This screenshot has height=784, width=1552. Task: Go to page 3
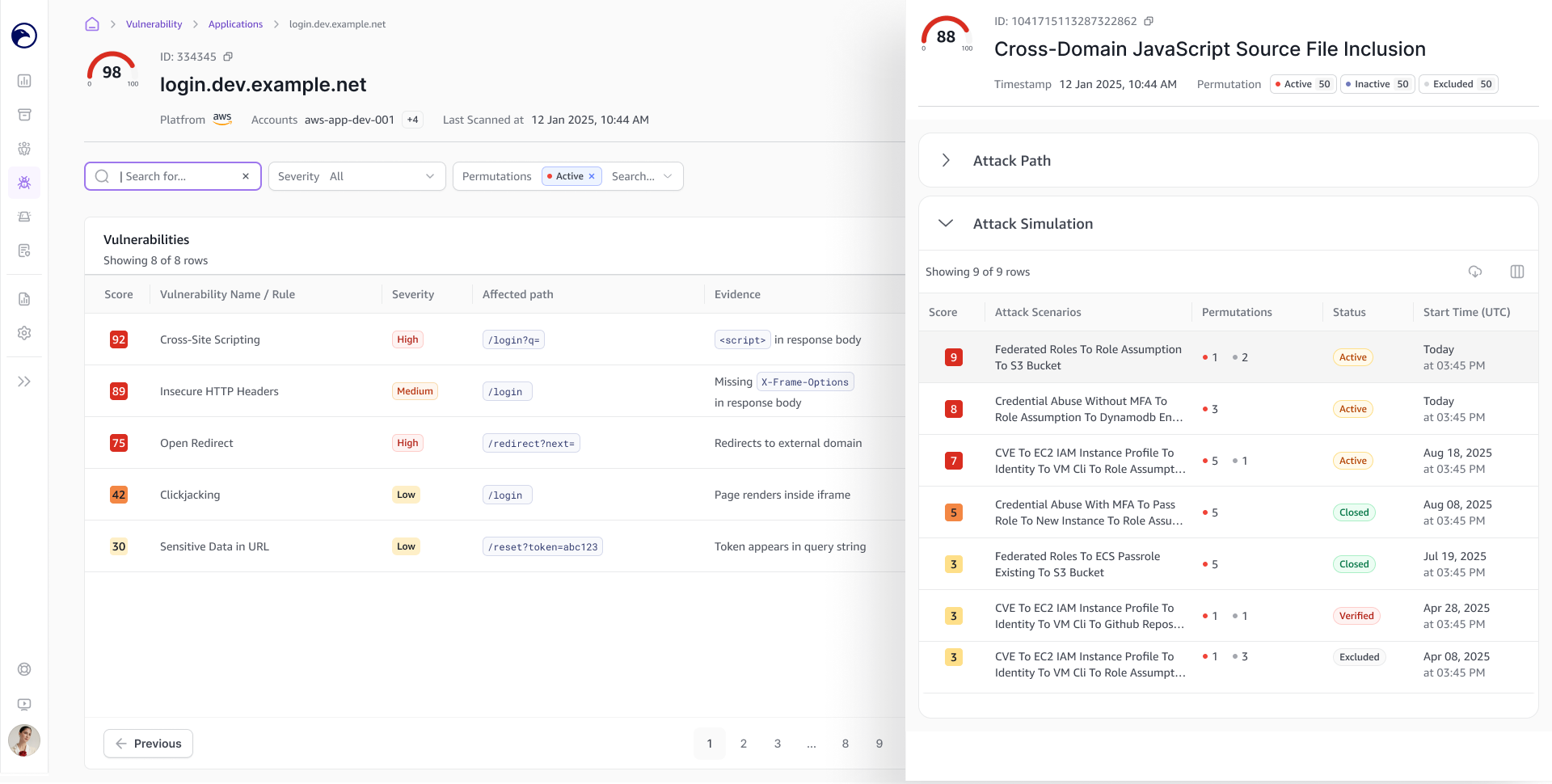click(x=778, y=744)
